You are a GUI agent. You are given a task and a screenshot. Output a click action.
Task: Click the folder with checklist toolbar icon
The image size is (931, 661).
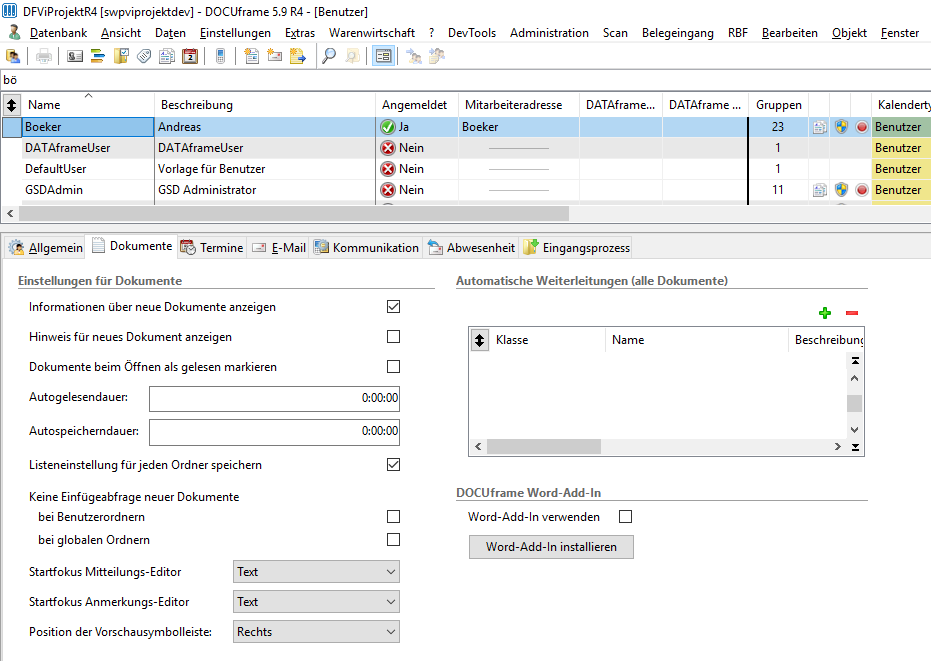pos(121,56)
